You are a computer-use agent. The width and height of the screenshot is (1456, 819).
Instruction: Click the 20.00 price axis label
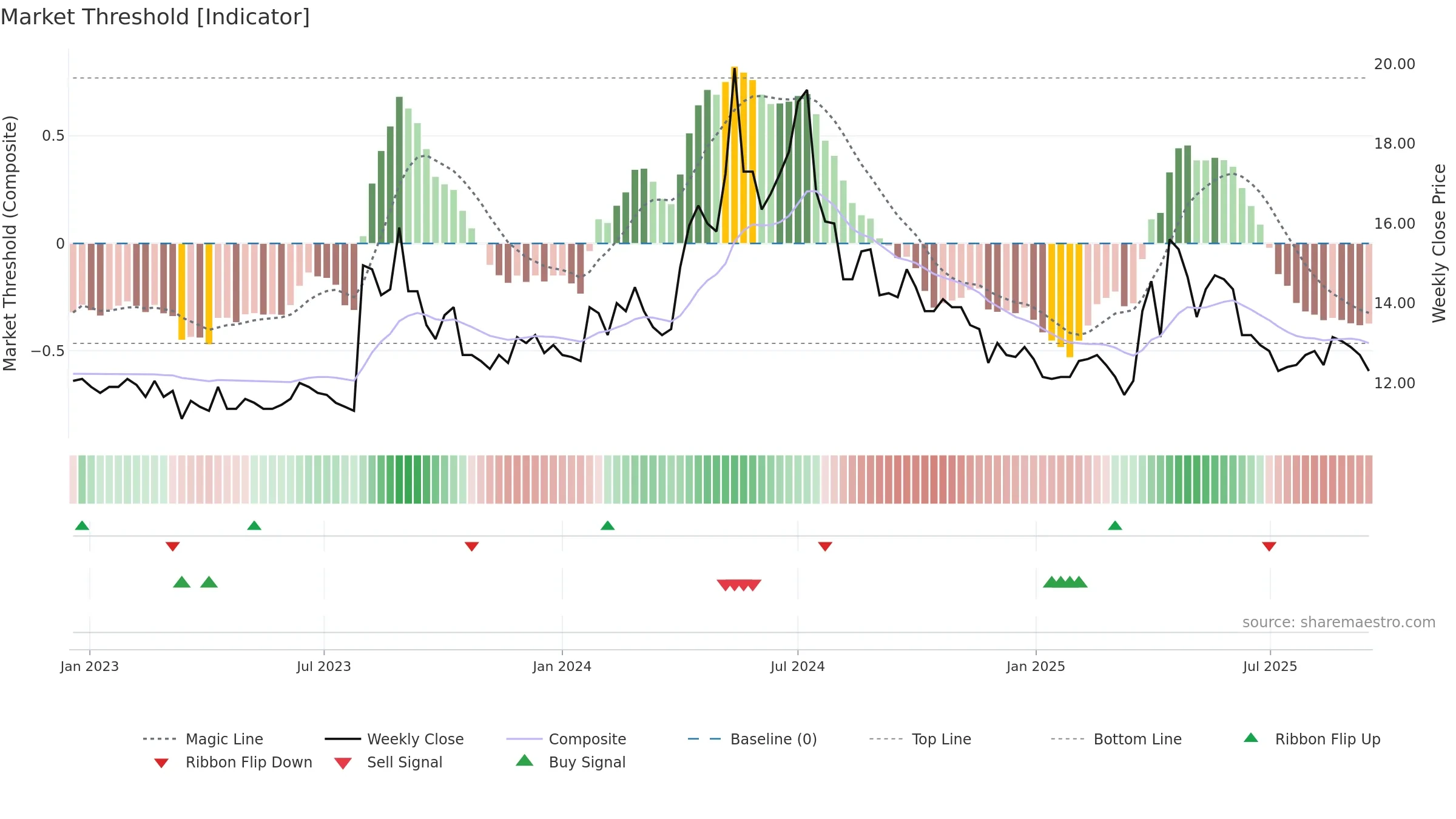click(1395, 64)
